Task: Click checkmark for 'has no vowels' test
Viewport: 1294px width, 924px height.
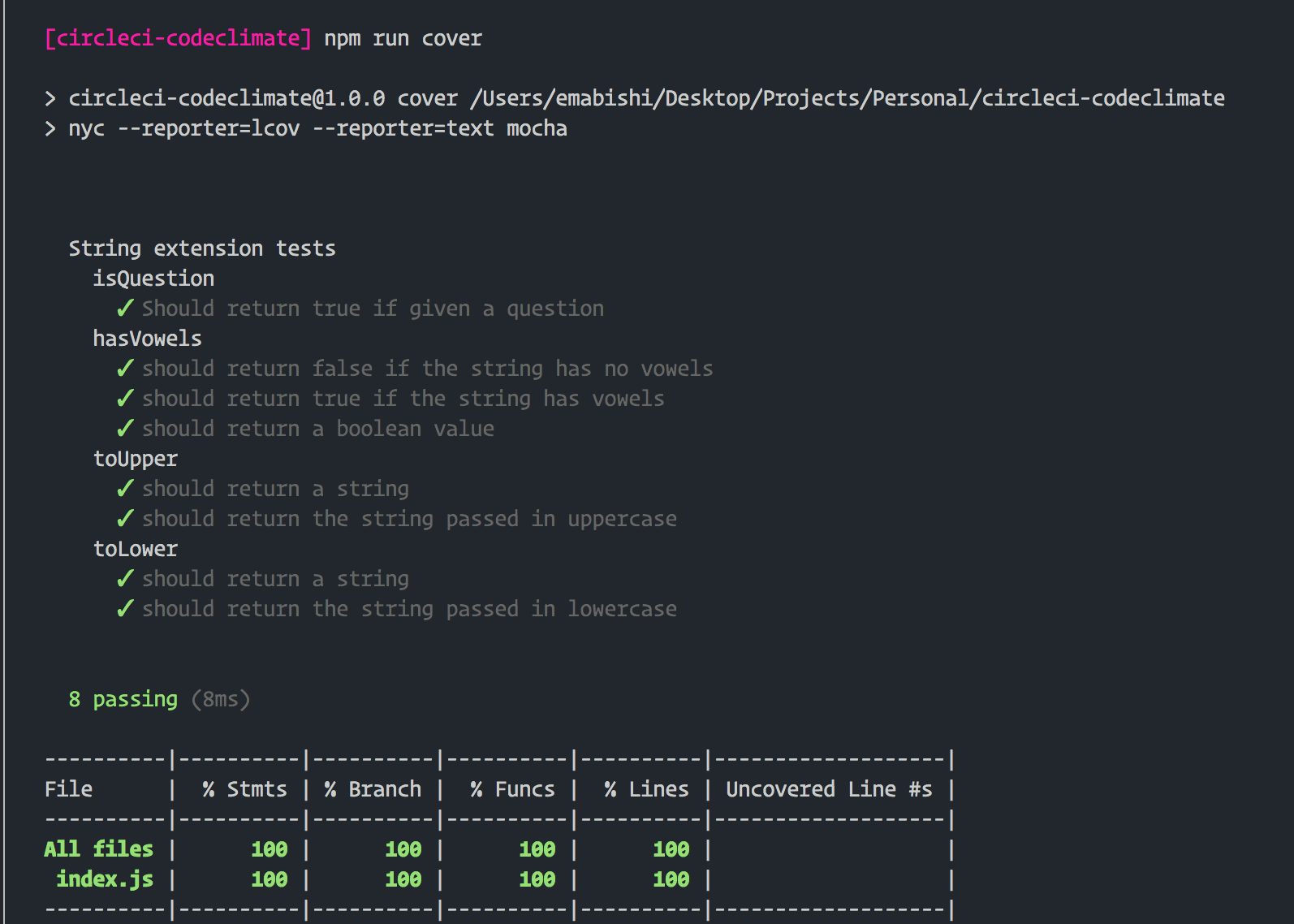Action: (125, 369)
